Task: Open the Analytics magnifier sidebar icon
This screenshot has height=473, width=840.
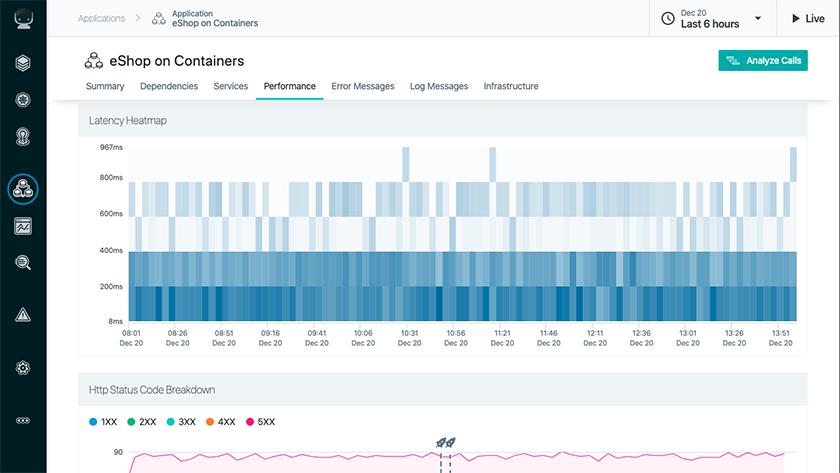Action: click(x=23, y=262)
